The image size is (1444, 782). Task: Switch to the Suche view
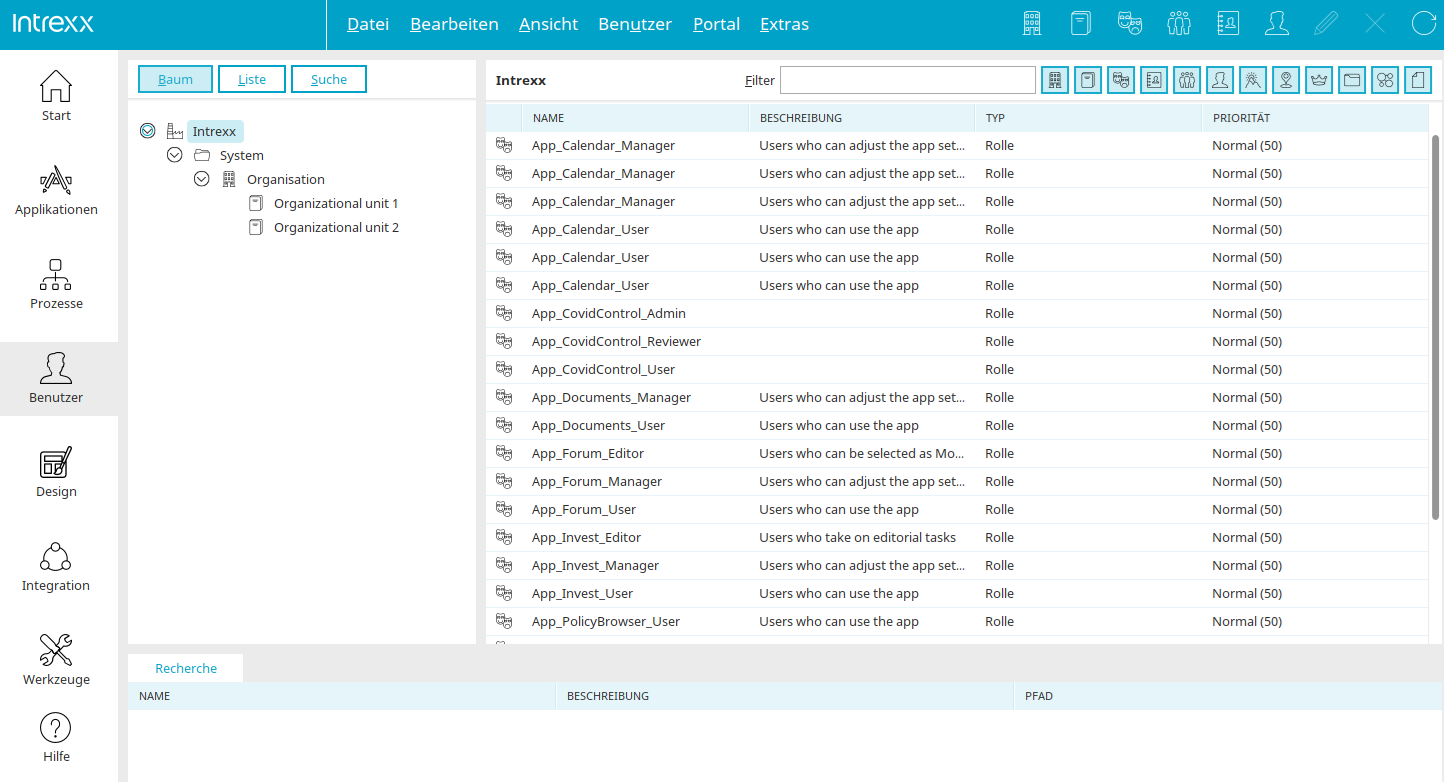point(329,79)
